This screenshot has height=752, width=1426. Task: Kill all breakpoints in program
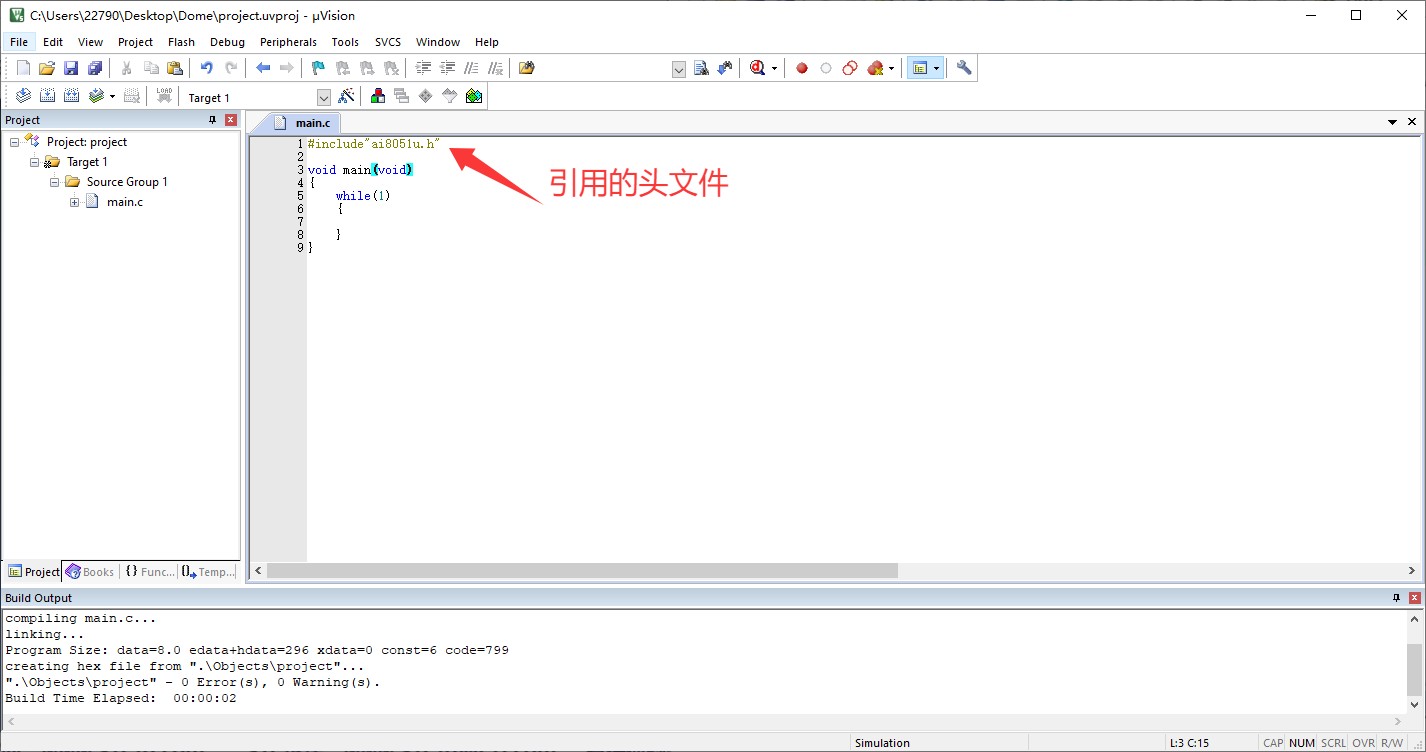click(874, 67)
